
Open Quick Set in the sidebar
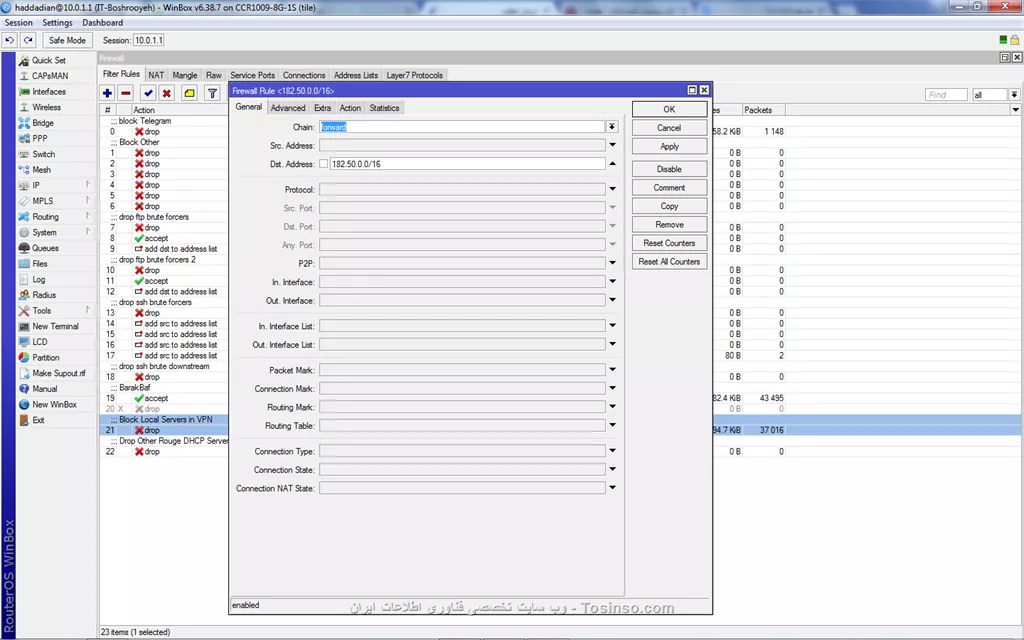click(x=49, y=60)
